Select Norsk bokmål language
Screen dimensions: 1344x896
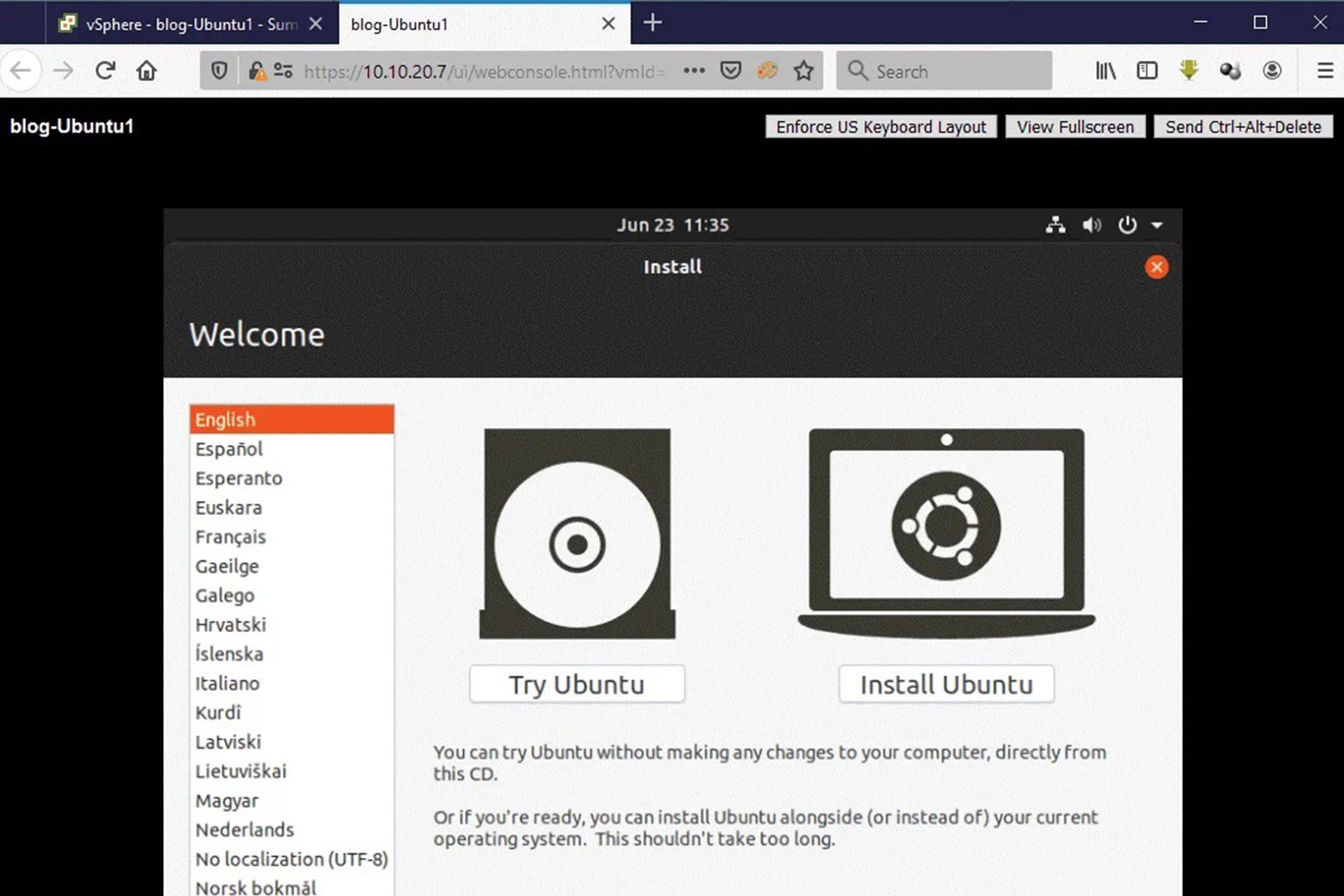[x=292, y=886]
